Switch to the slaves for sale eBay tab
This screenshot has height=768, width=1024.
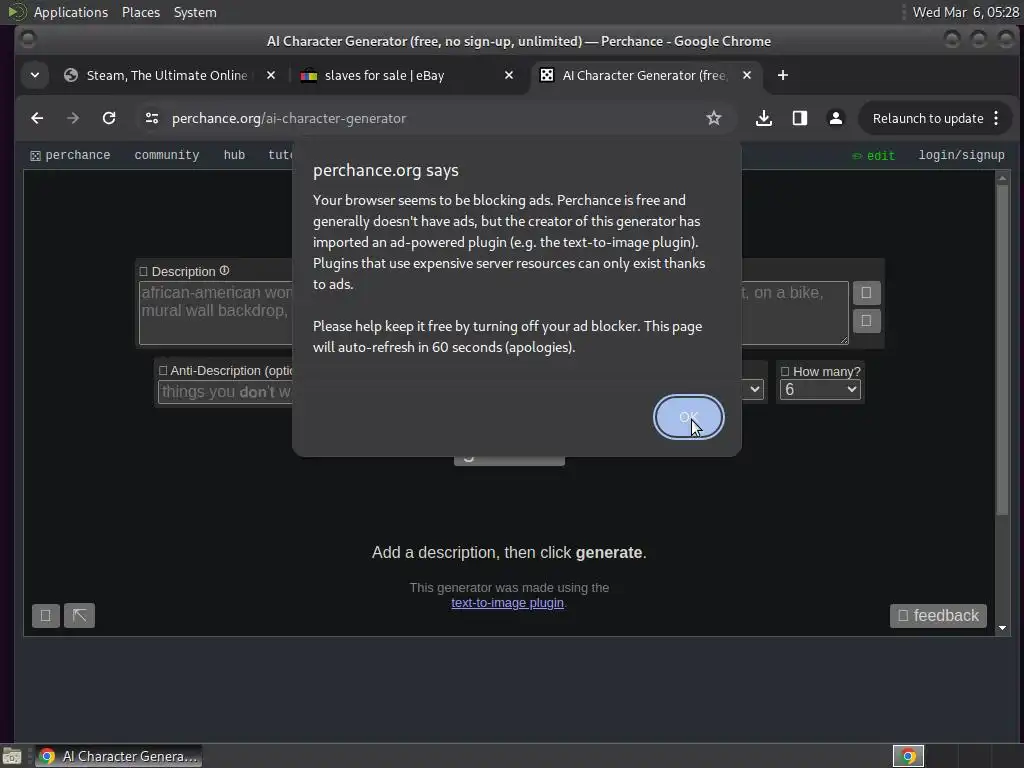384,75
